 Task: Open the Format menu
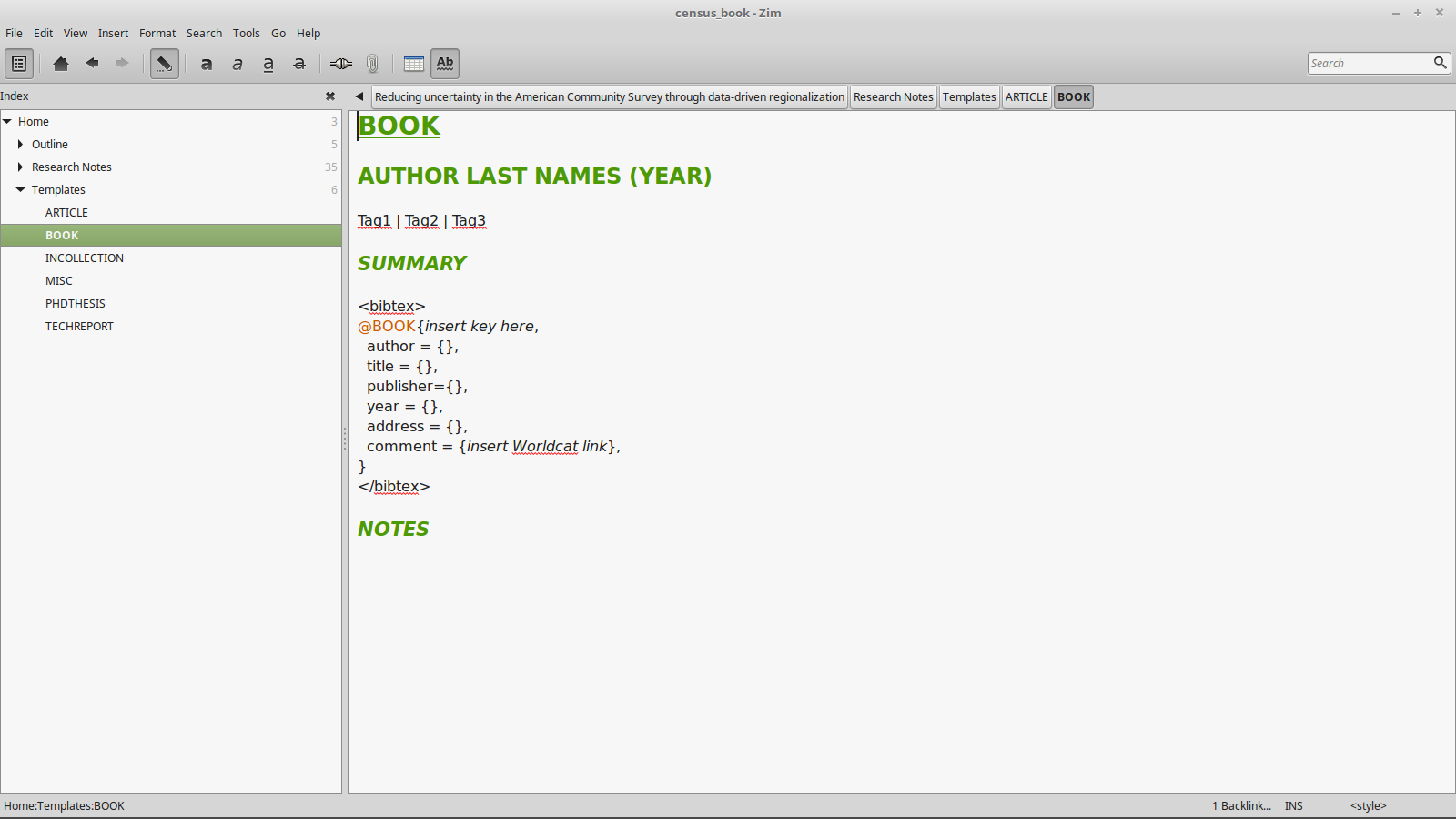pos(157,34)
